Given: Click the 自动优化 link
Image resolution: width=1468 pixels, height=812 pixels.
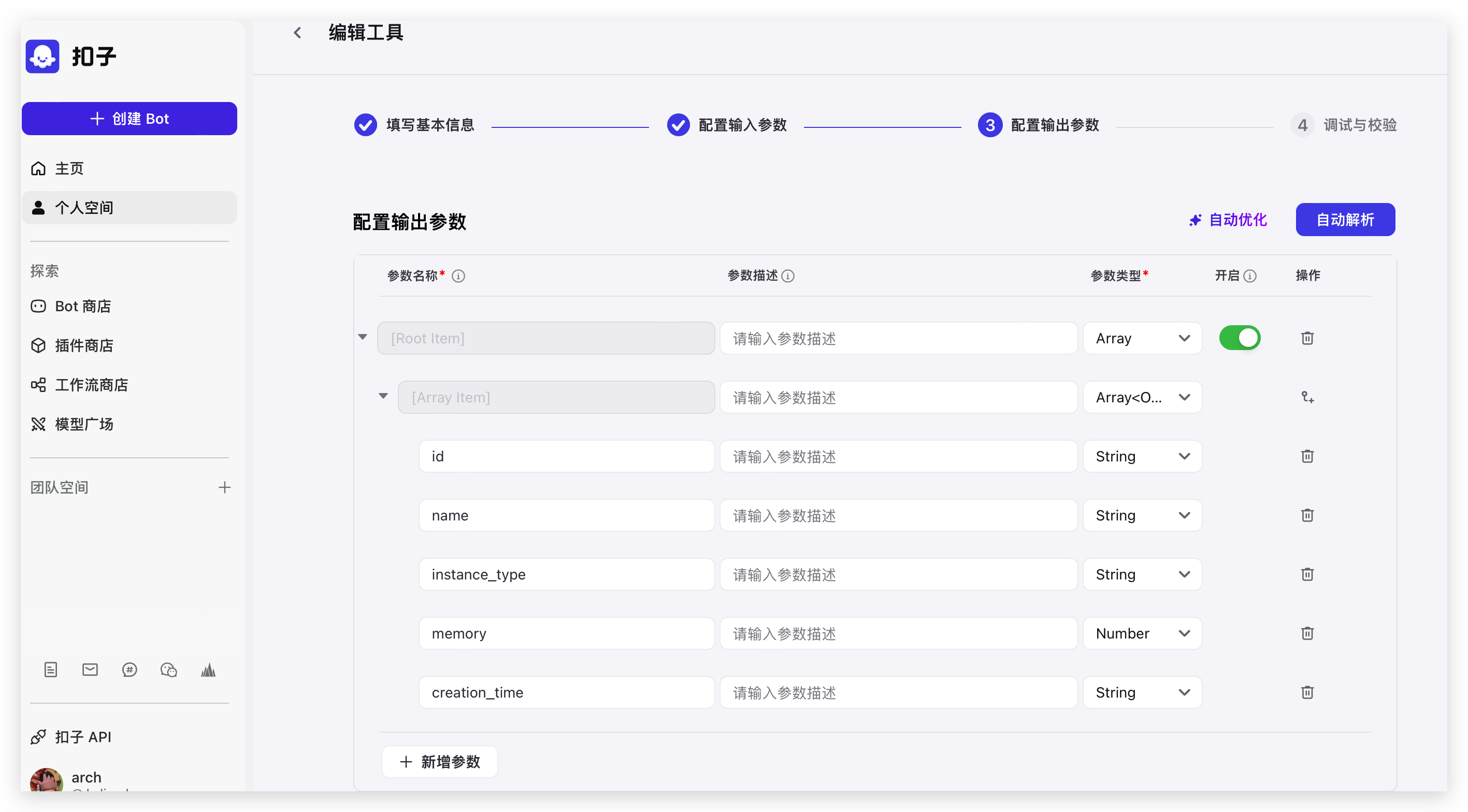Looking at the screenshot, I should click(x=1228, y=220).
